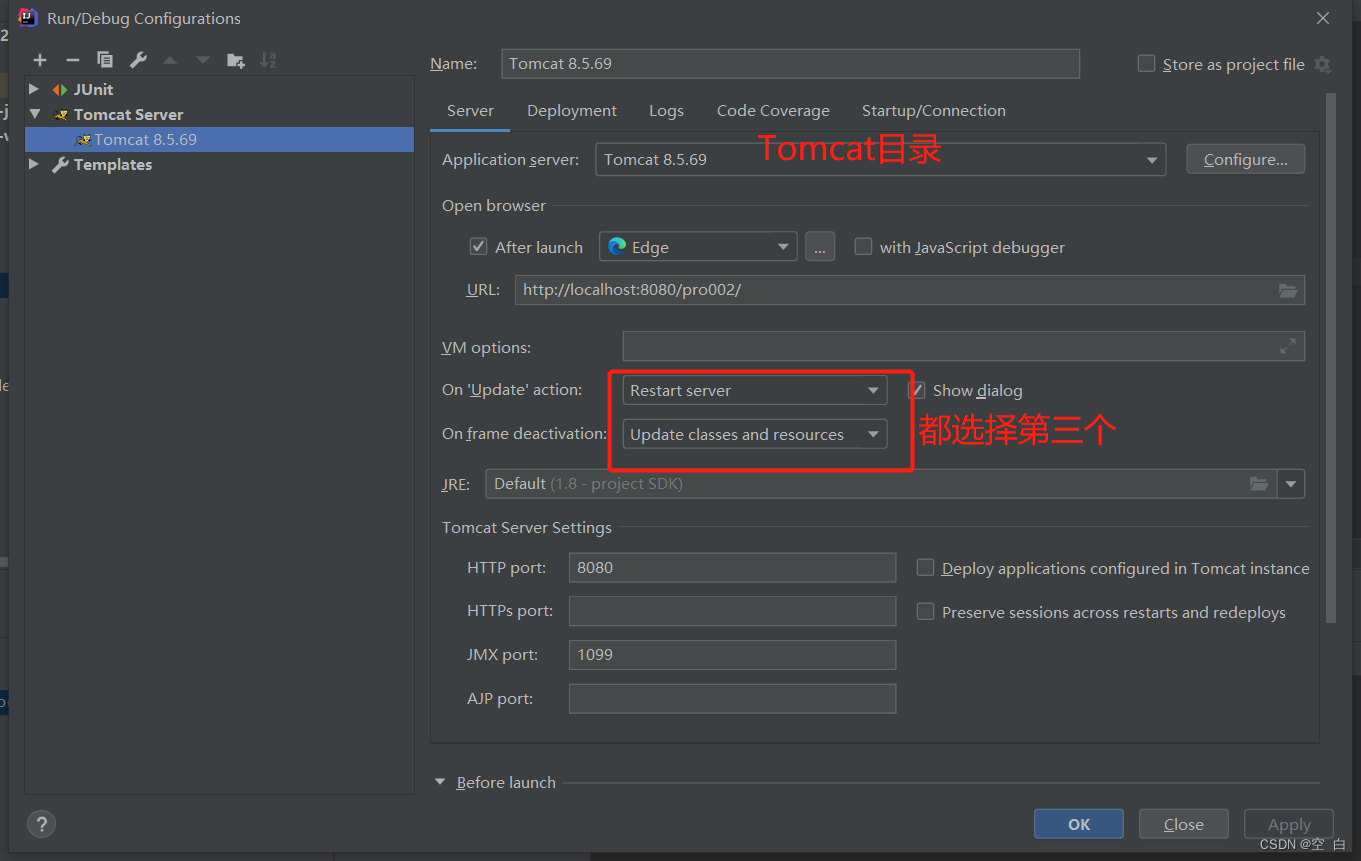The image size is (1361, 861).
Task: Browse JRE folder icon
Action: pos(1259,484)
